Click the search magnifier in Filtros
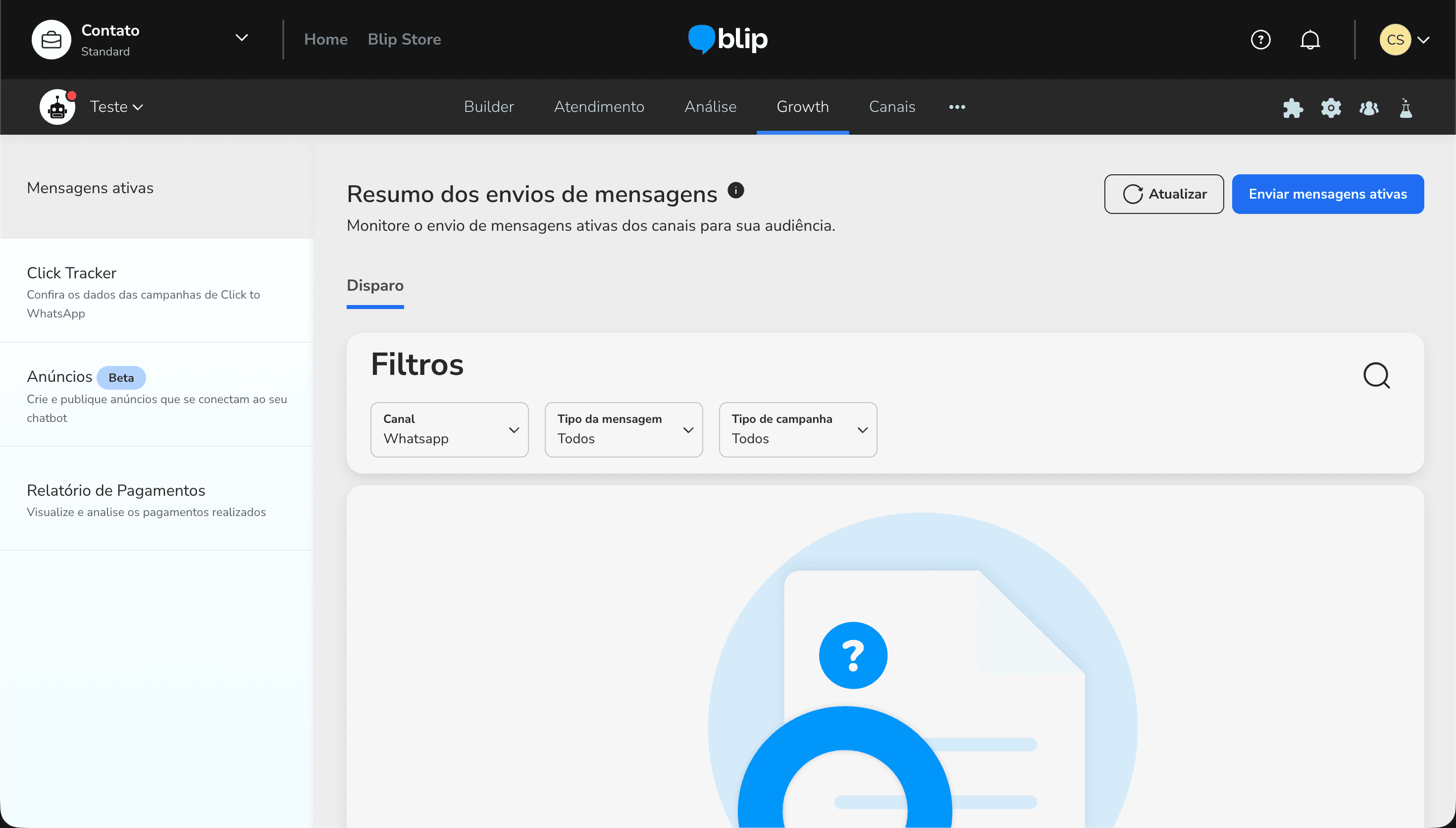 [1376, 375]
